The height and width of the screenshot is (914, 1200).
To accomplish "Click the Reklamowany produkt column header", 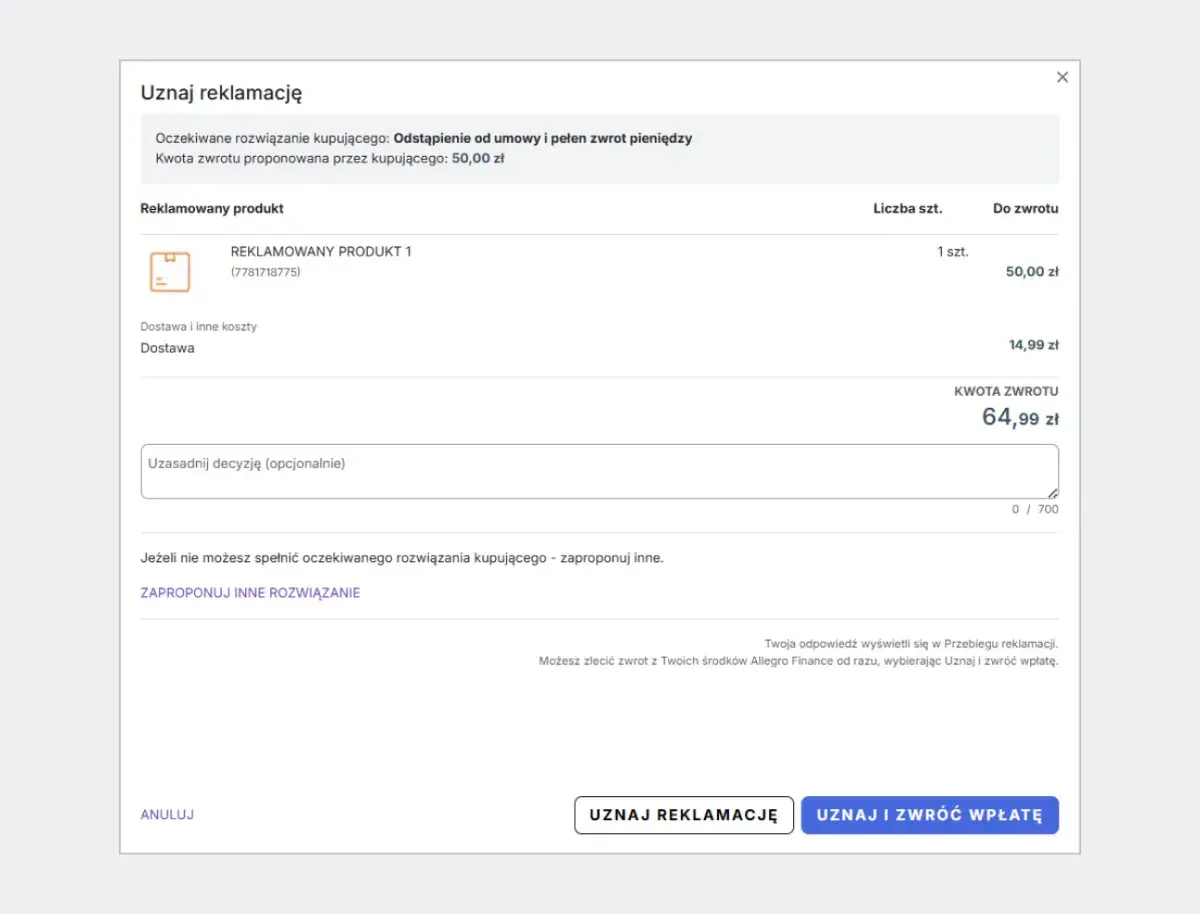I will [212, 209].
